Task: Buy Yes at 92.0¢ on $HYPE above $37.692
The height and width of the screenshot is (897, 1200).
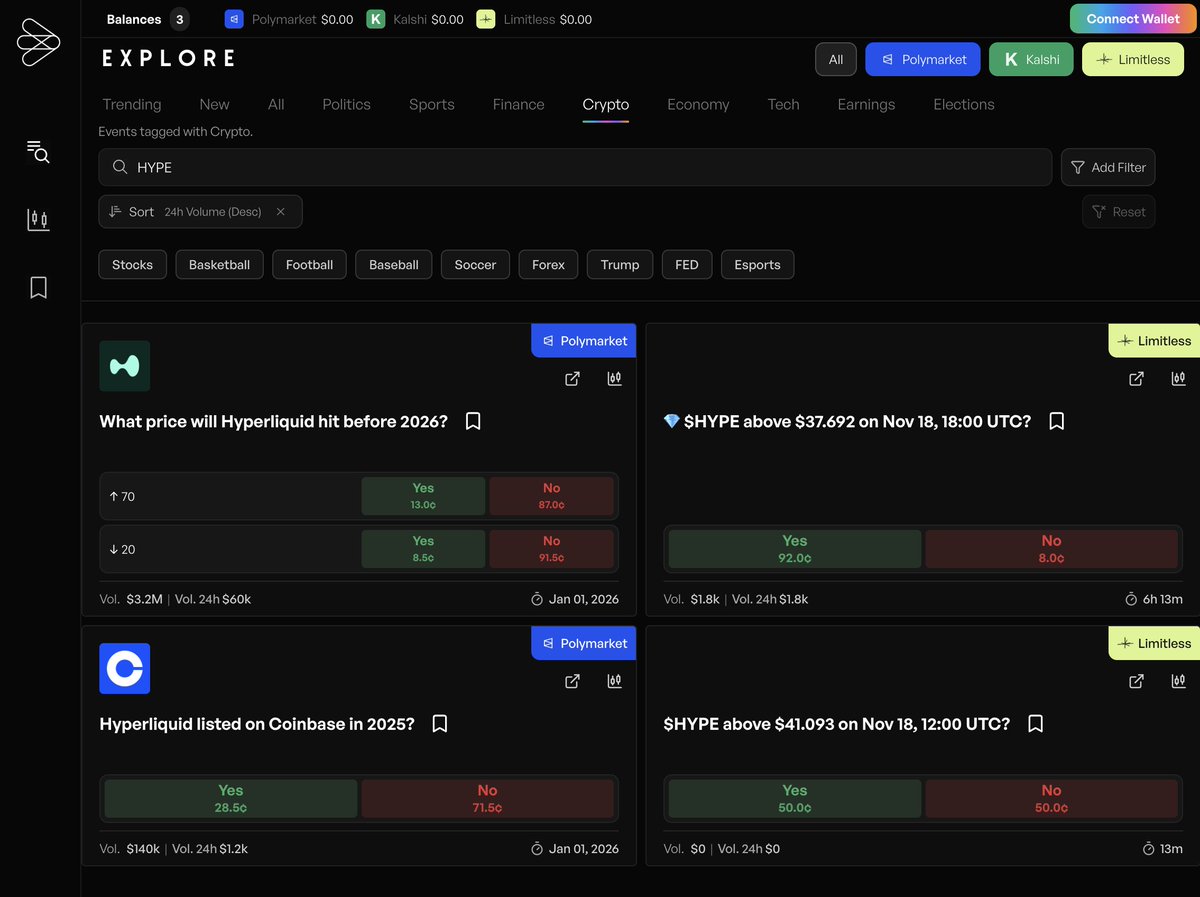Action: [x=795, y=549]
